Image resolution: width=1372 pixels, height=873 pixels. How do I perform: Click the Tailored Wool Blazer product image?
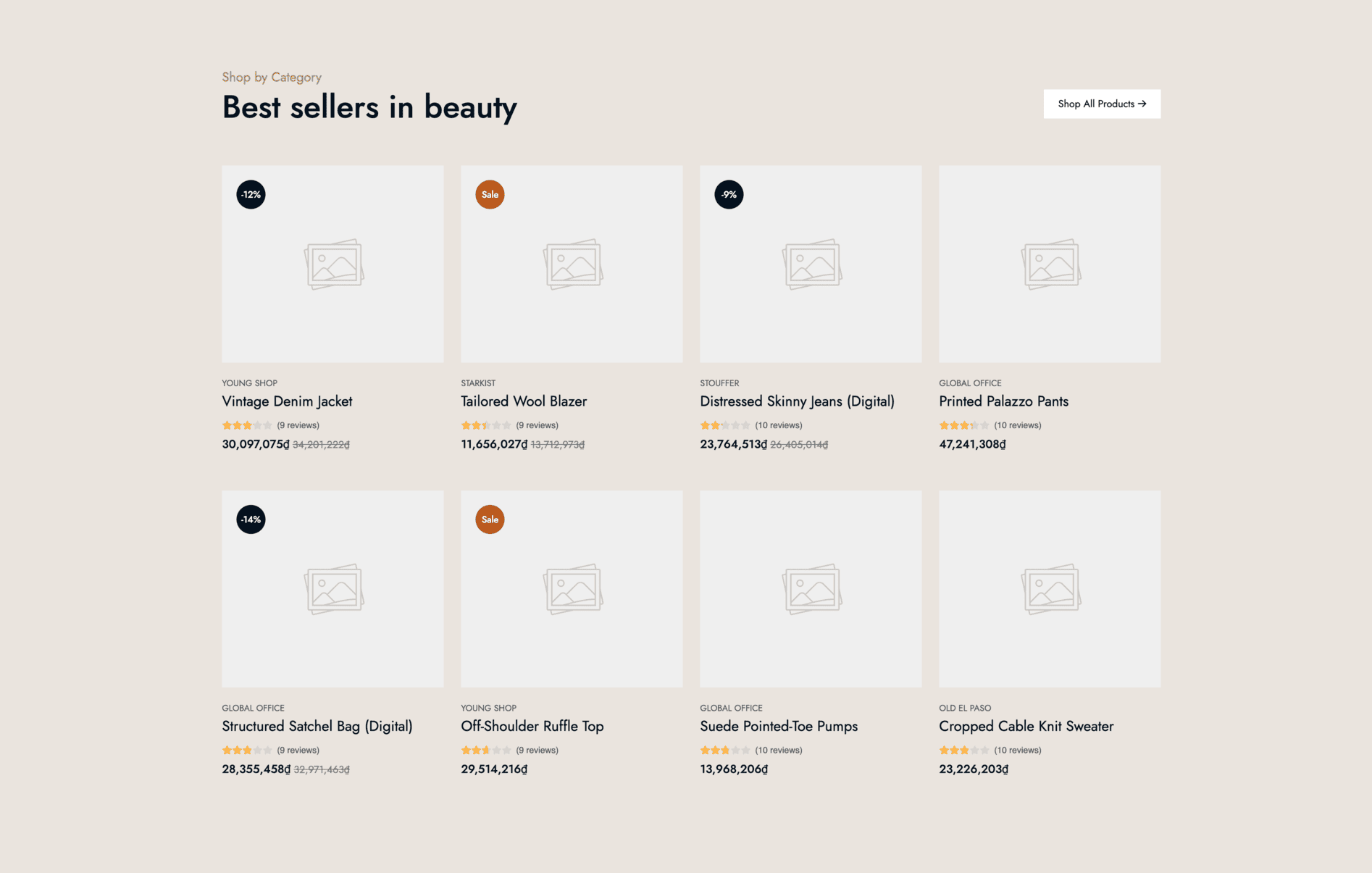point(572,264)
